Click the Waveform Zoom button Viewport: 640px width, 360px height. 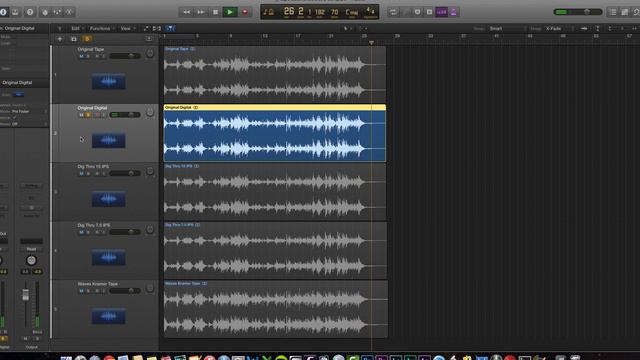coord(584,29)
